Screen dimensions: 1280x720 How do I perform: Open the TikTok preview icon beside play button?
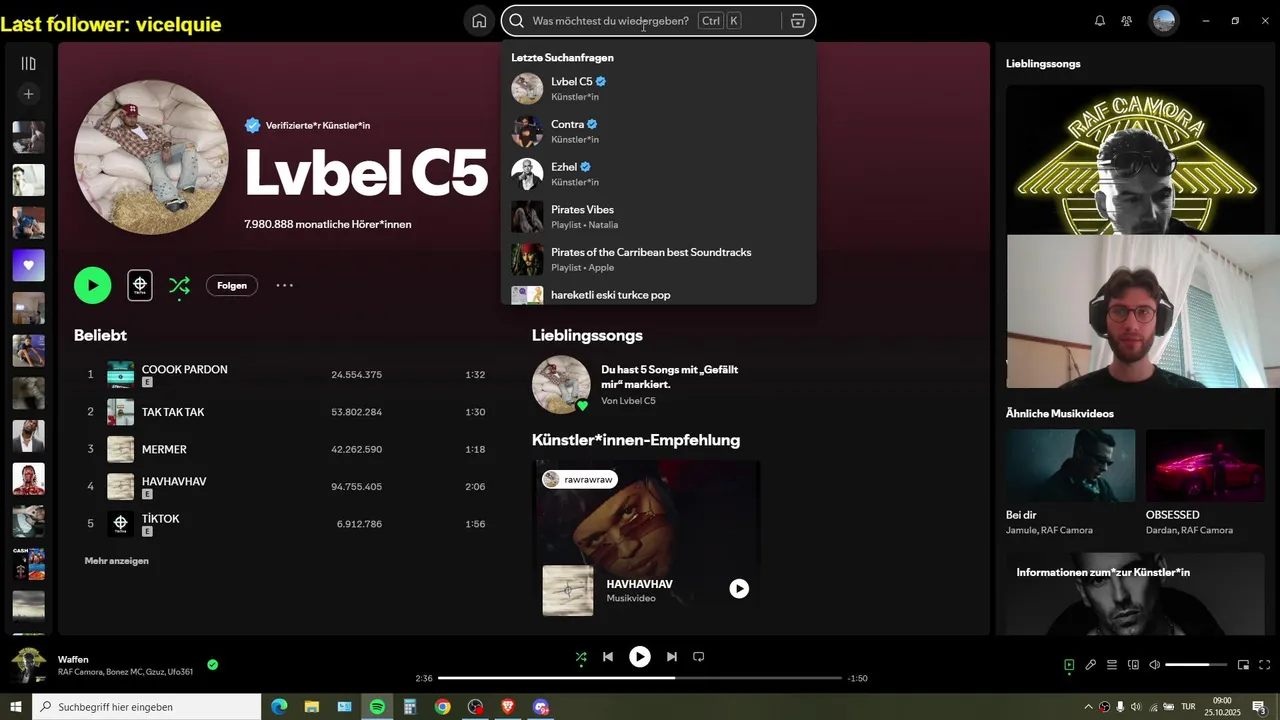tap(140, 285)
